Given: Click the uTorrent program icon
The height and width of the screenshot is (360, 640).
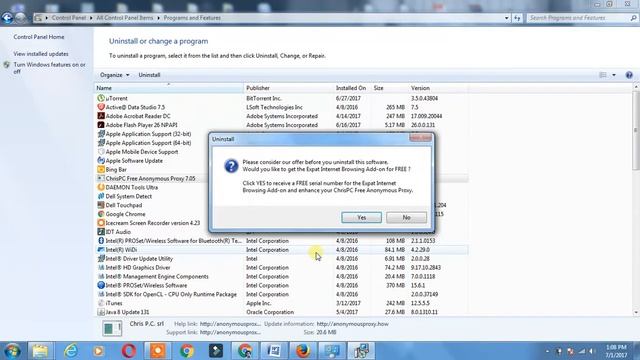Looking at the screenshot, I should click(101, 98).
